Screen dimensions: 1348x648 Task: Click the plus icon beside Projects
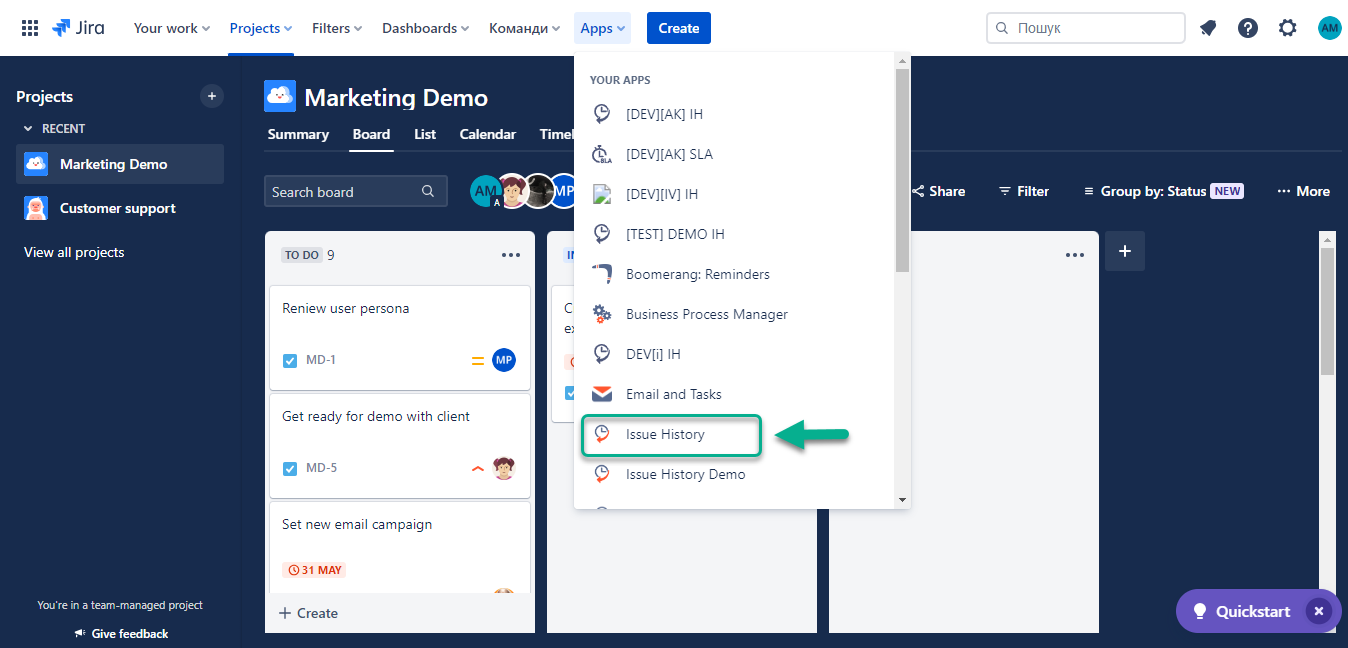click(x=211, y=96)
